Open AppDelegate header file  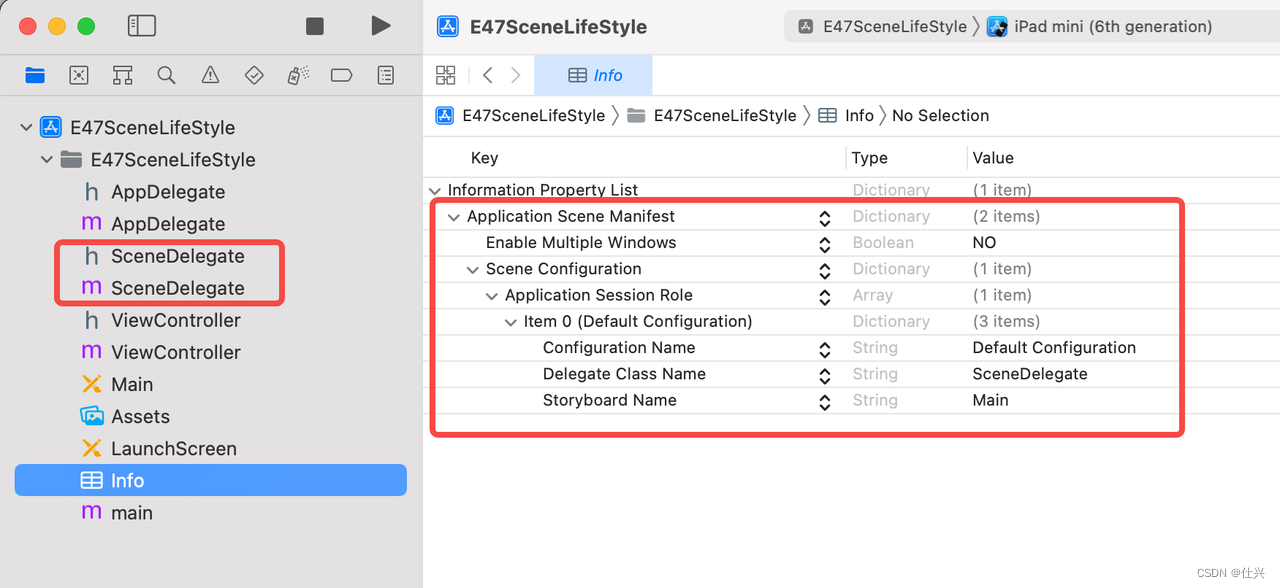155,192
